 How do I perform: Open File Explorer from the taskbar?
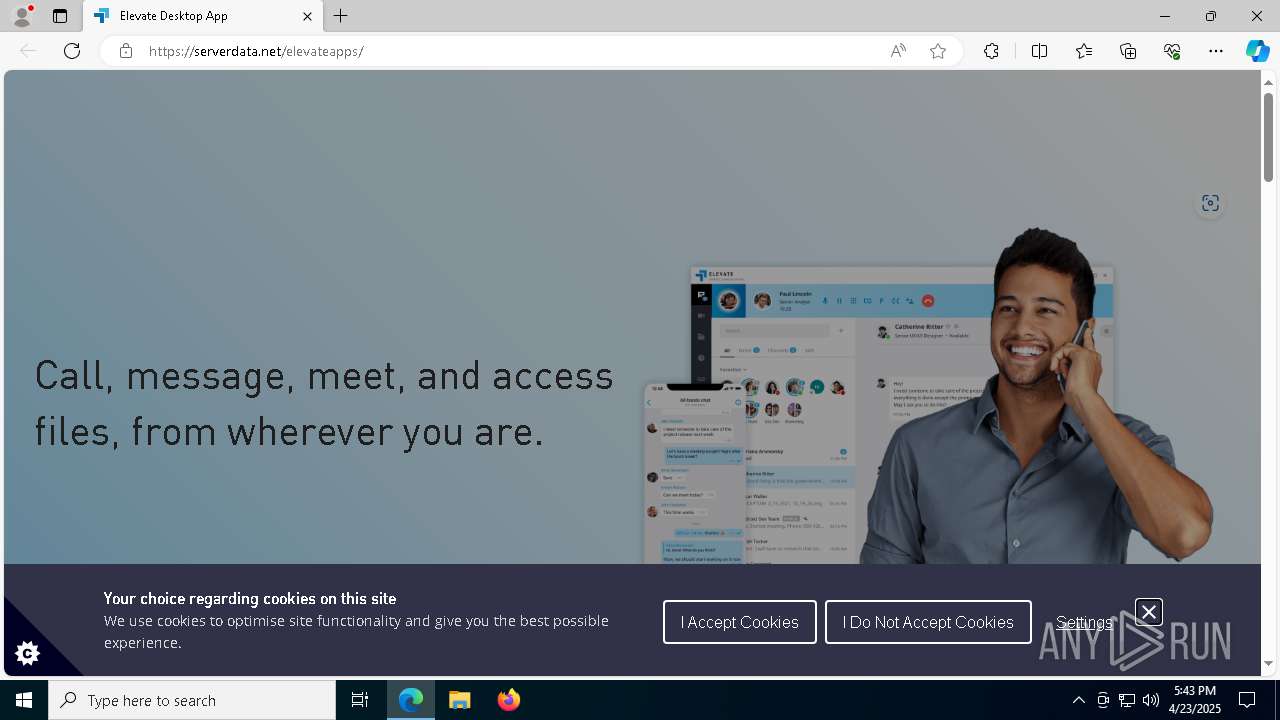(459, 700)
